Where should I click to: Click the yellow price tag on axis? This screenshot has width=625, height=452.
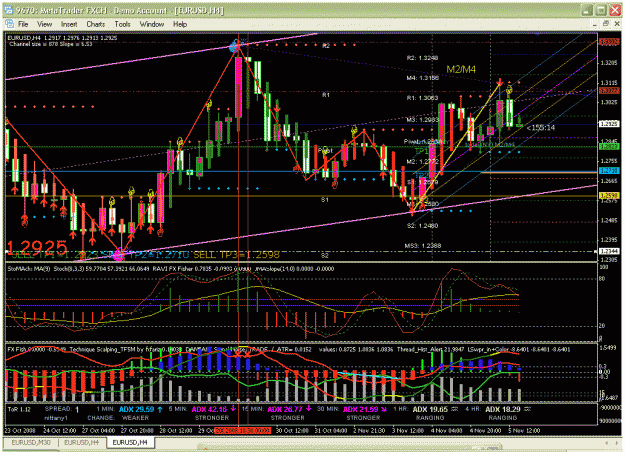coord(609,196)
